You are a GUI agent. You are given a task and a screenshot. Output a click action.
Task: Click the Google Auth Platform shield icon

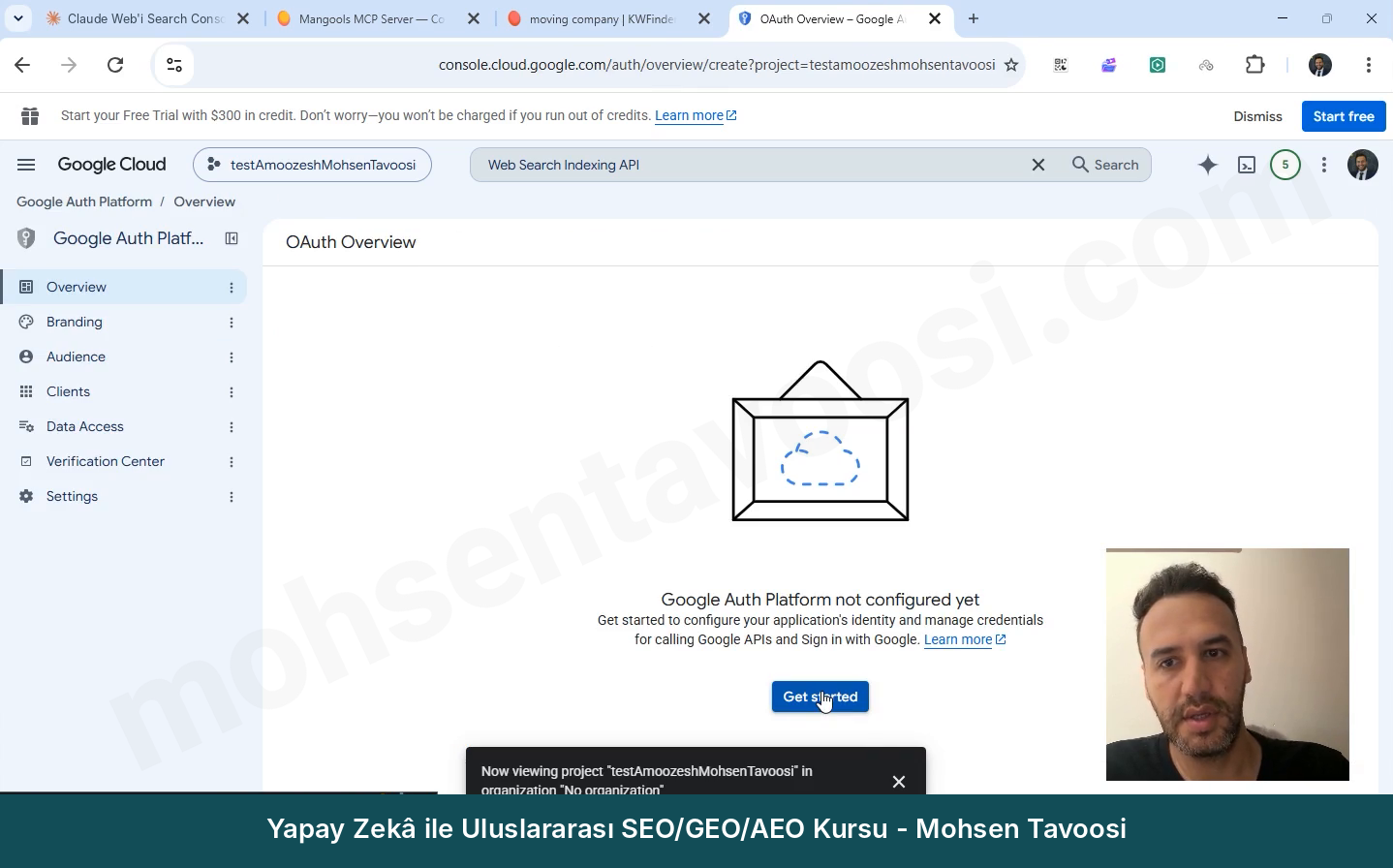coord(26,238)
